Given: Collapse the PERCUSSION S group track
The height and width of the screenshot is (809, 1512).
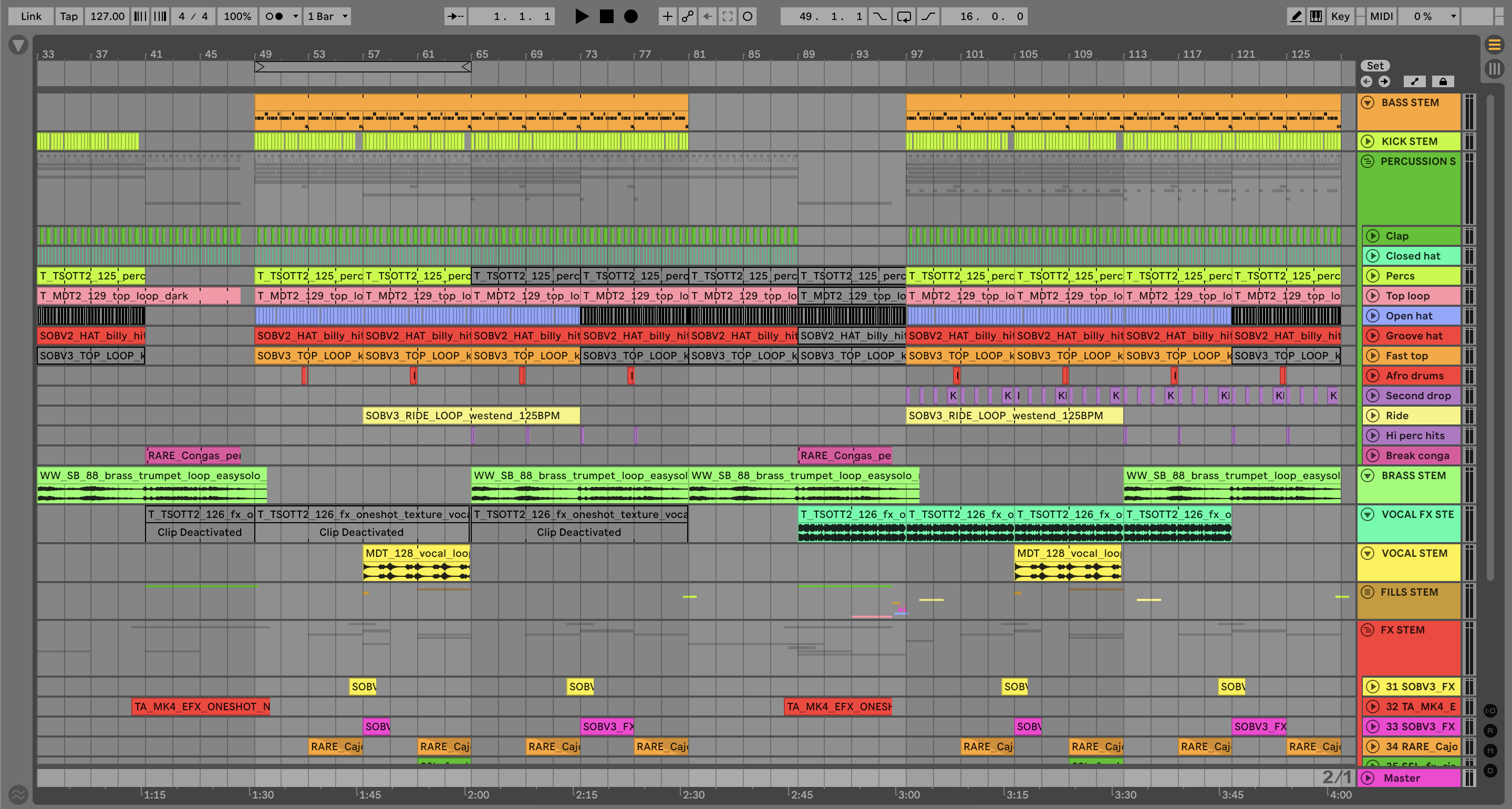Looking at the screenshot, I should pyautogui.click(x=1368, y=161).
